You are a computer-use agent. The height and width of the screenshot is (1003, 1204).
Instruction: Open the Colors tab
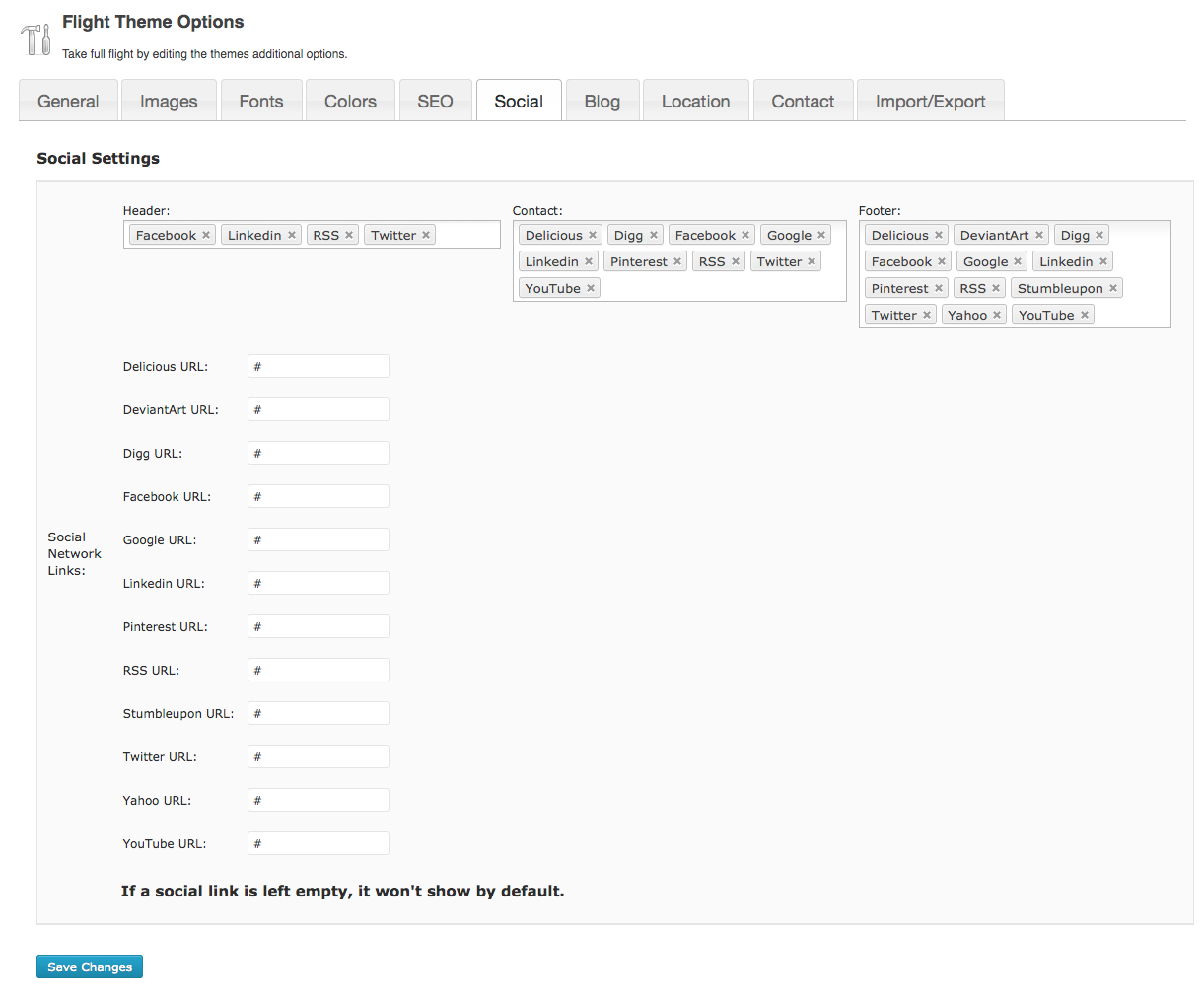coord(350,102)
